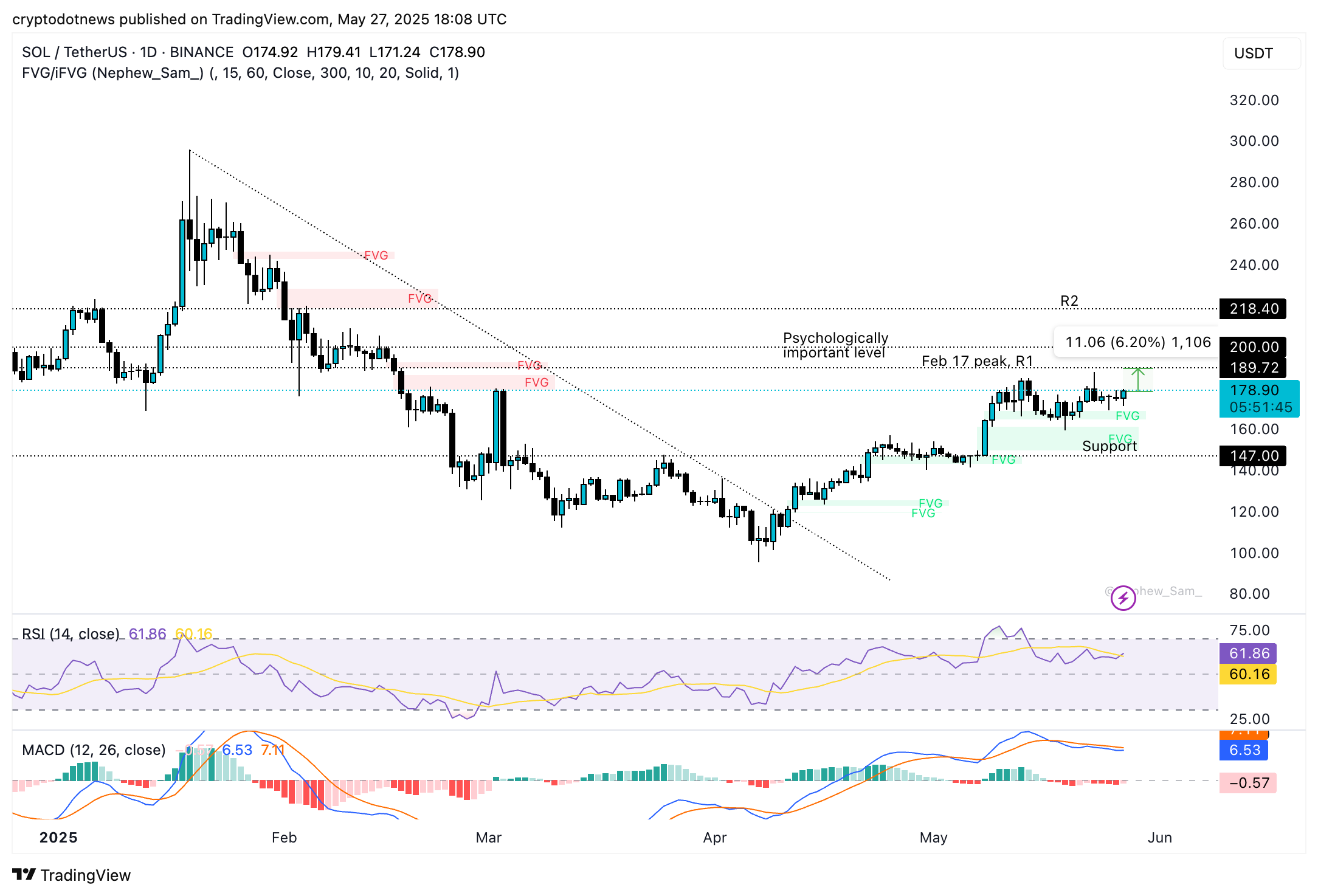The width and height of the screenshot is (1318, 896).
Task: Click the 218.40 R2 price label
Action: 1253,309
